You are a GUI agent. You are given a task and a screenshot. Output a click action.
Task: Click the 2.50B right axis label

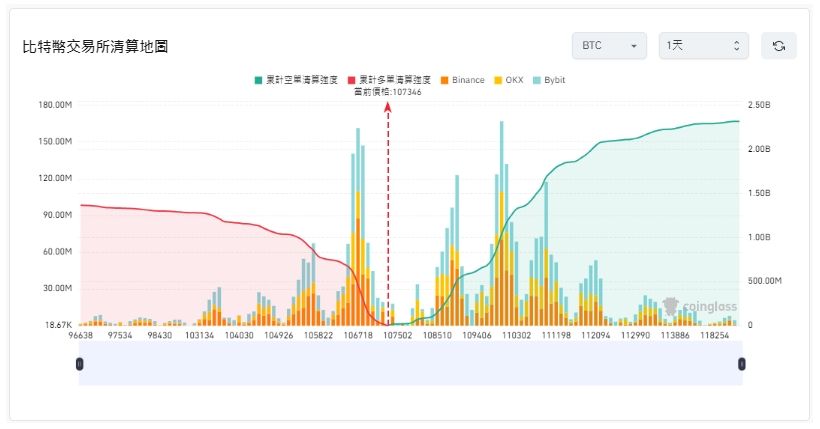click(x=759, y=105)
